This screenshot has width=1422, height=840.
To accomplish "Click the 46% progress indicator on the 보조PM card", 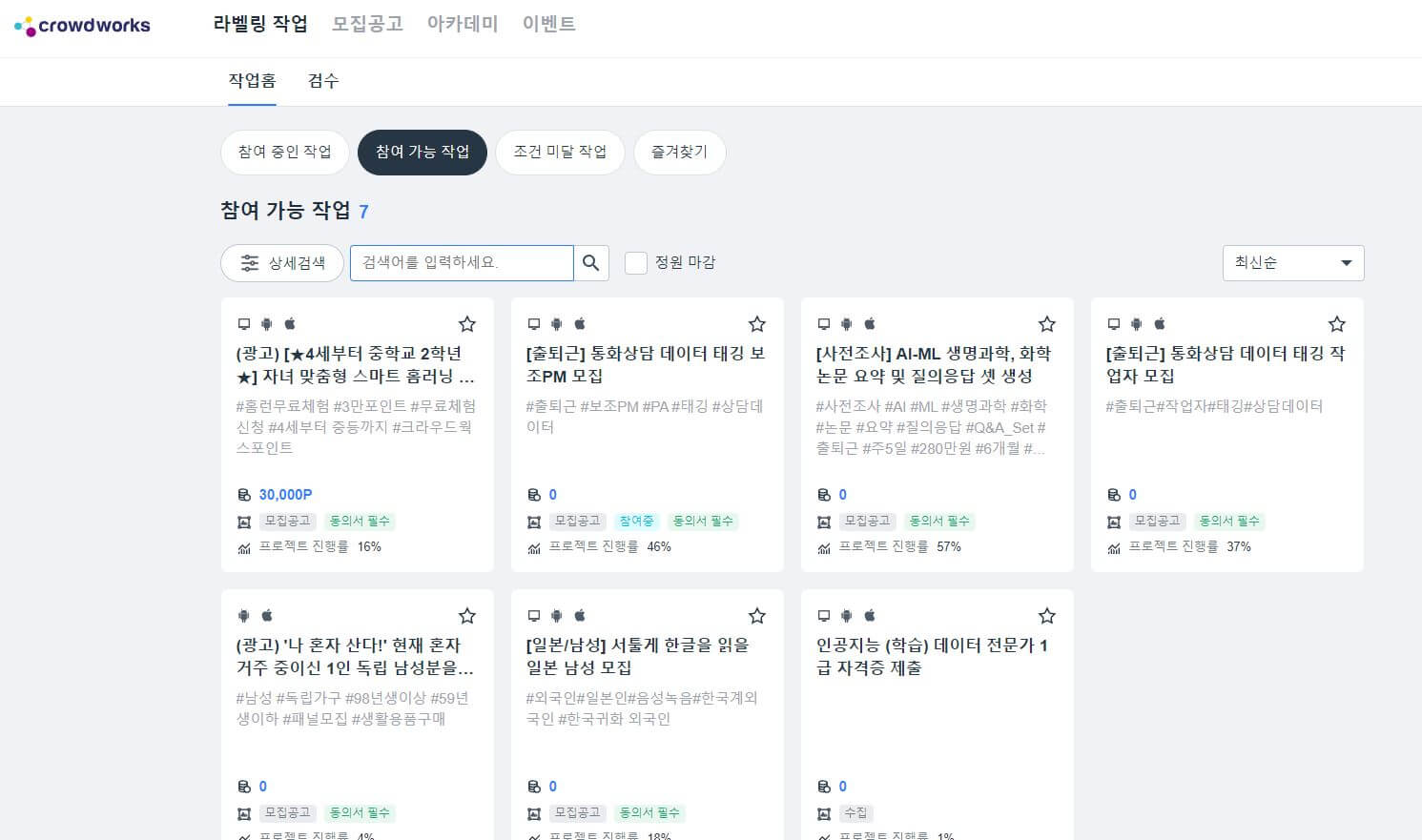I will click(661, 547).
